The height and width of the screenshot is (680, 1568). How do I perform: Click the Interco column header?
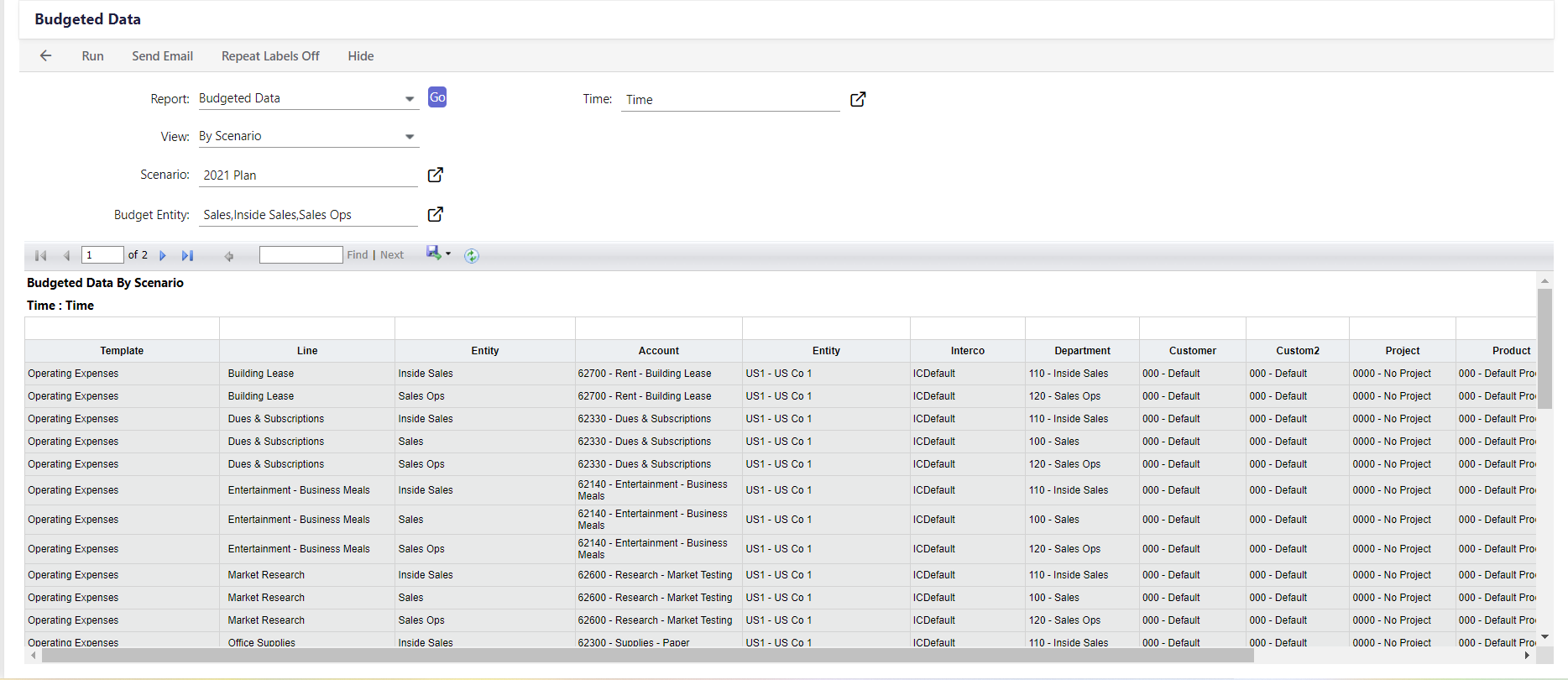968,351
